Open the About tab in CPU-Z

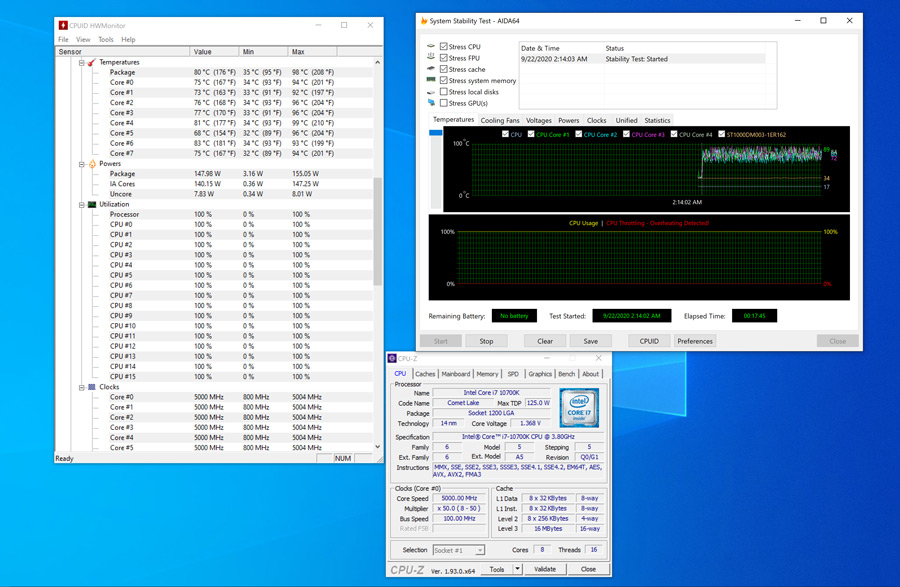pyautogui.click(x=591, y=374)
